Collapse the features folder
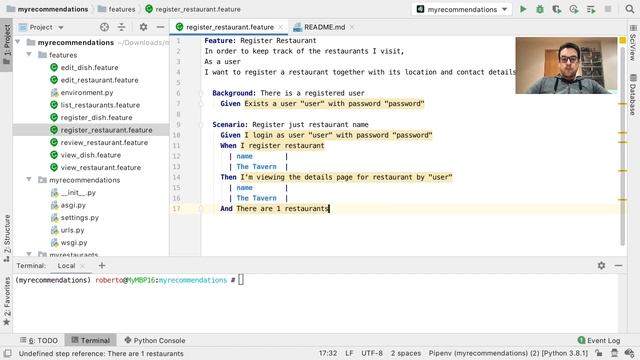Viewport: 640px width, 360px height. (29, 54)
